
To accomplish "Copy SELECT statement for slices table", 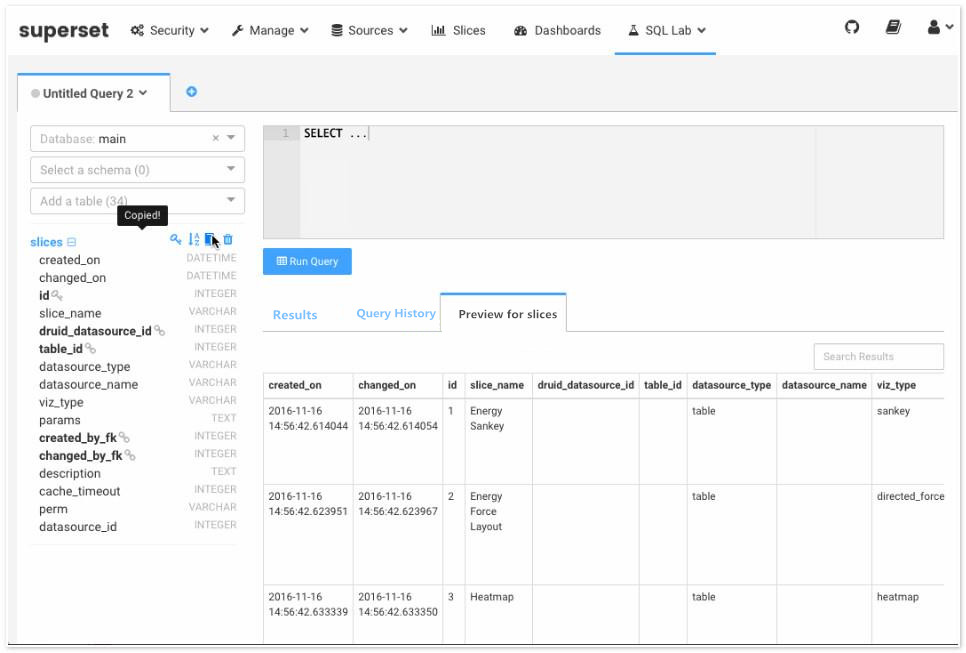I will click(x=209, y=239).
